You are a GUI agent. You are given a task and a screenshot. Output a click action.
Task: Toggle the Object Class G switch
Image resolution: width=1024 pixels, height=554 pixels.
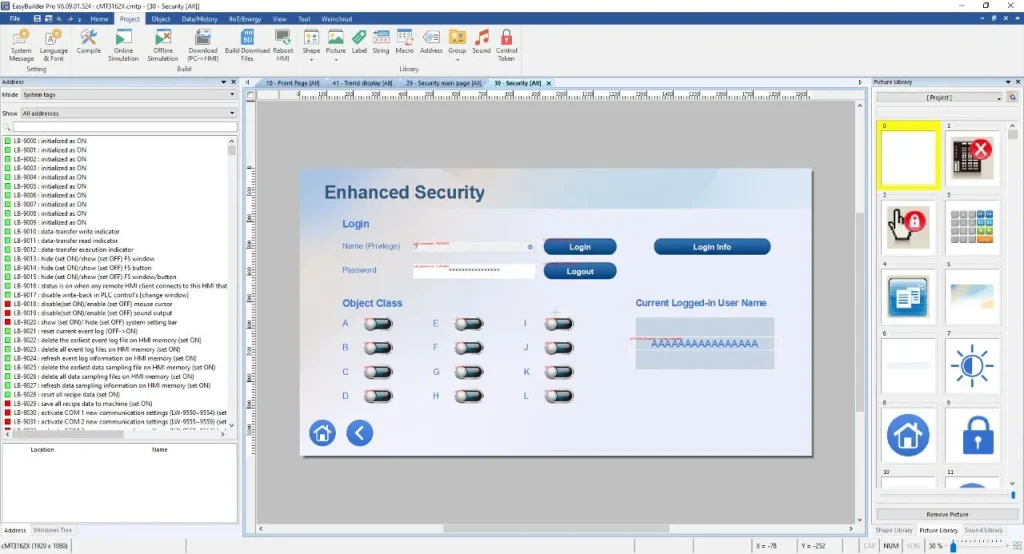[469, 372]
